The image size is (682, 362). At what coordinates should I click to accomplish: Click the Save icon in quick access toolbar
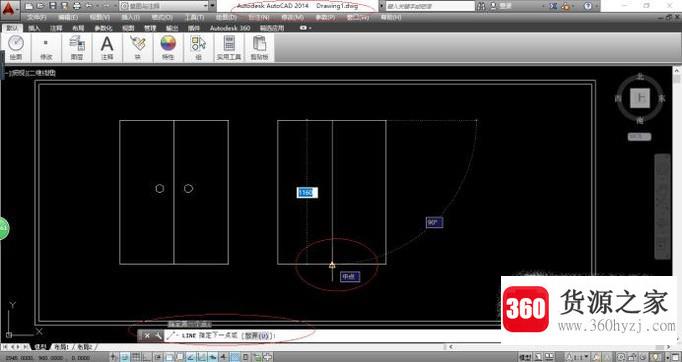[x=53, y=6]
